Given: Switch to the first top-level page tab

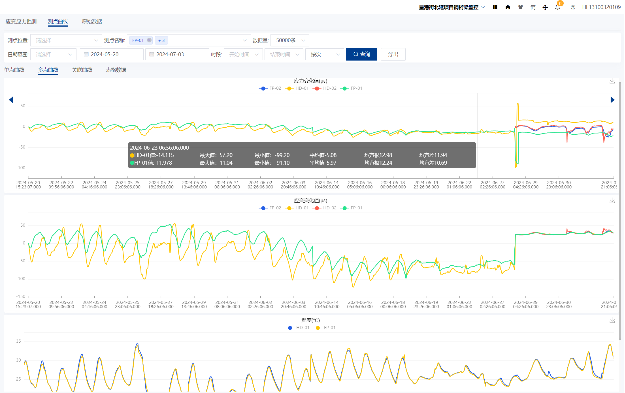Looking at the screenshot, I should pos(21,22).
